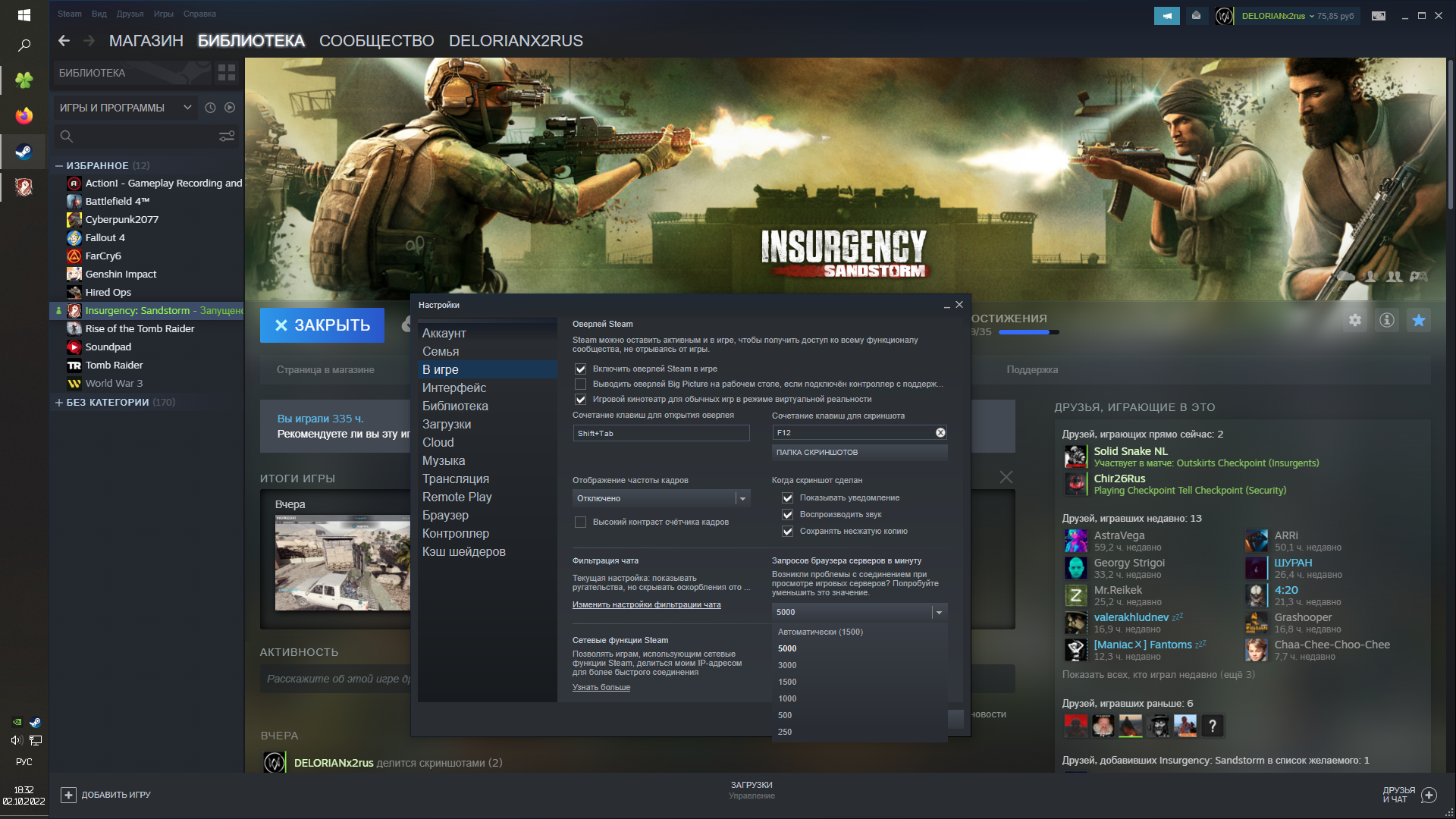
Task: Open yesterday's game screenshot thumbnail
Action: 343,563
